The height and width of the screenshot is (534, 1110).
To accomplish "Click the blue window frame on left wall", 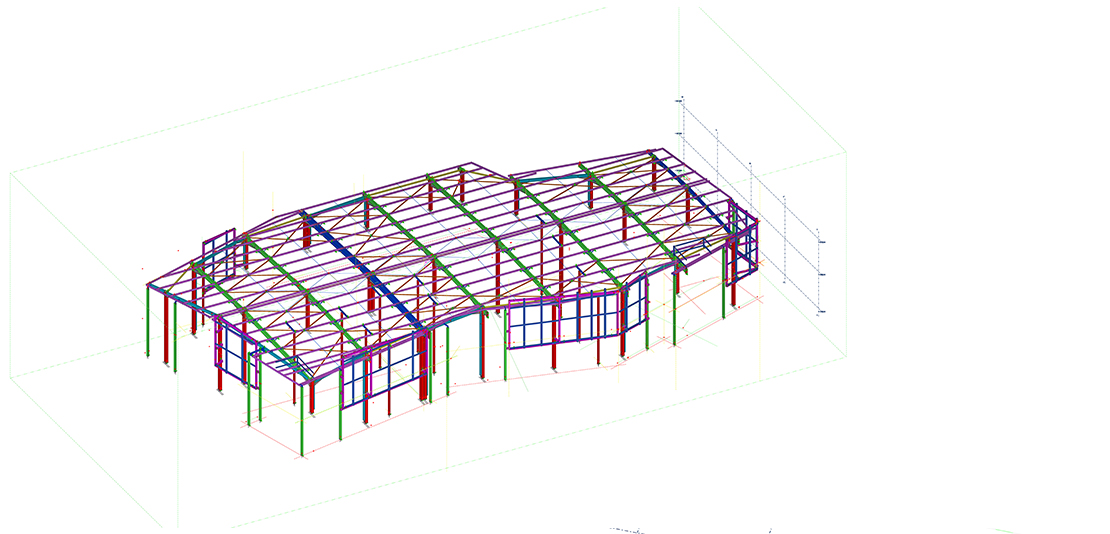I will [x=232, y=350].
